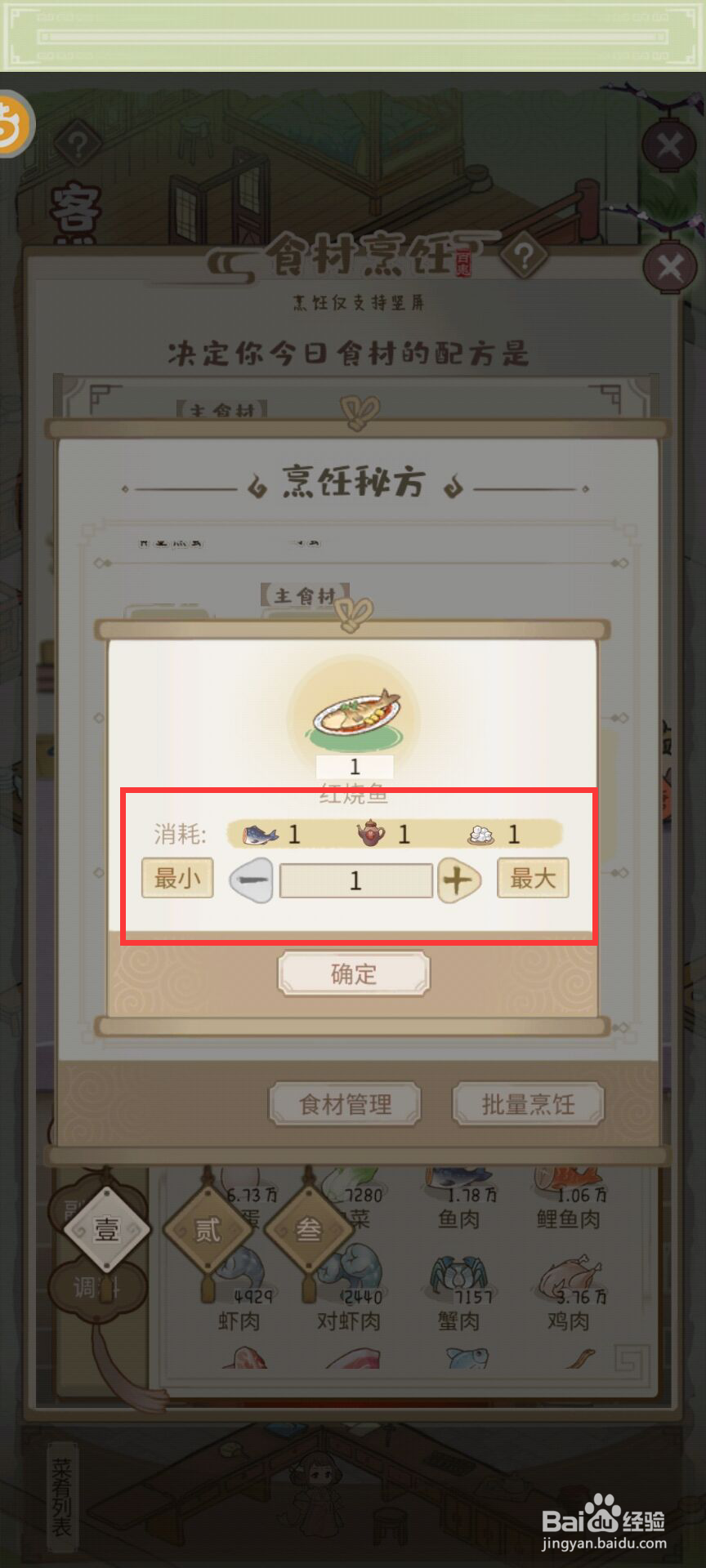This screenshot has width=706, height=1568.
Task: Click the fish ingredient cost icon
Action: [x=260, y=835]
